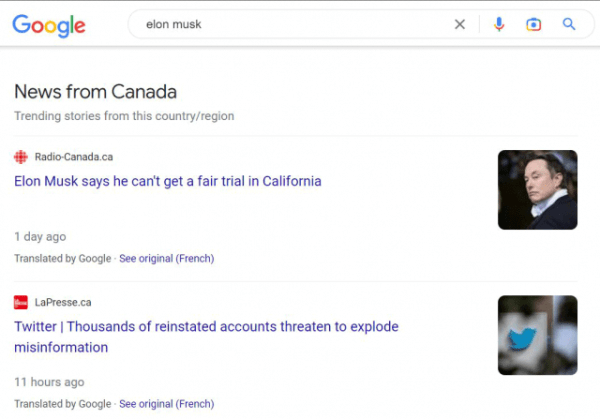The width and height of the screenshot is (600, 419).
Task: Focus the search field containing "elon musk"
Action: [290, 25]
